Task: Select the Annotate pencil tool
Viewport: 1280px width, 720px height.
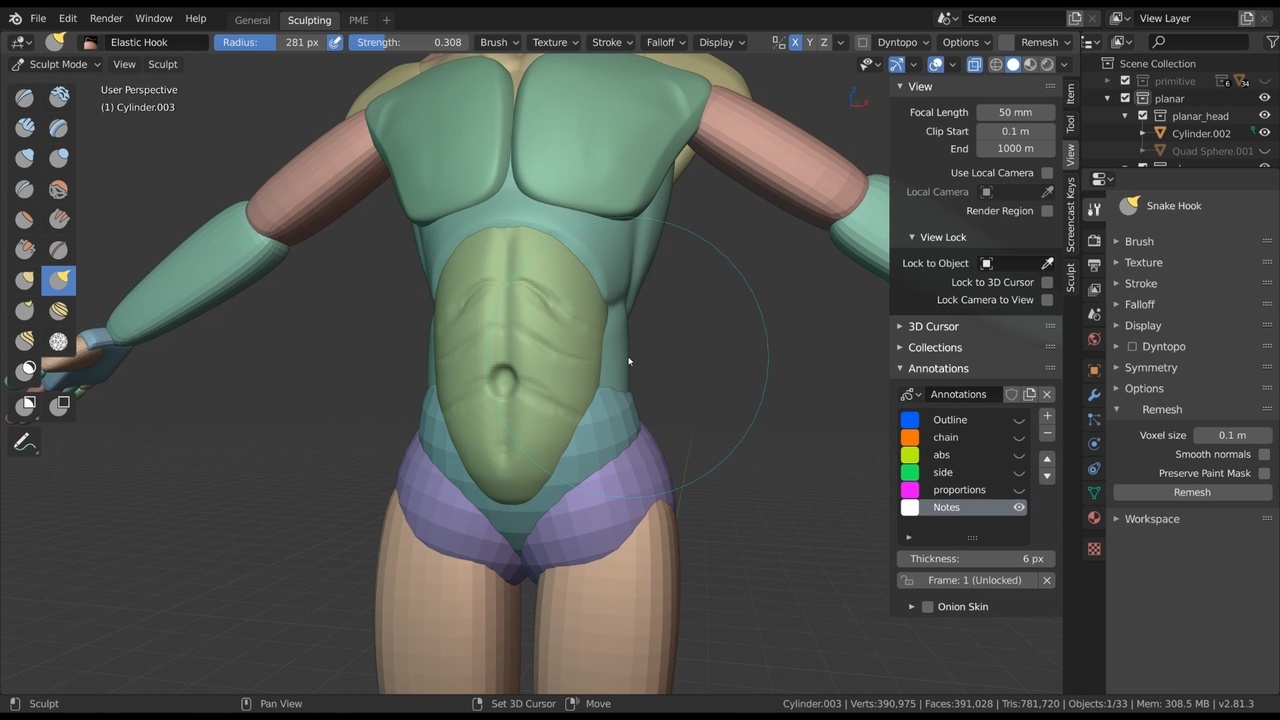Action: 25,442
